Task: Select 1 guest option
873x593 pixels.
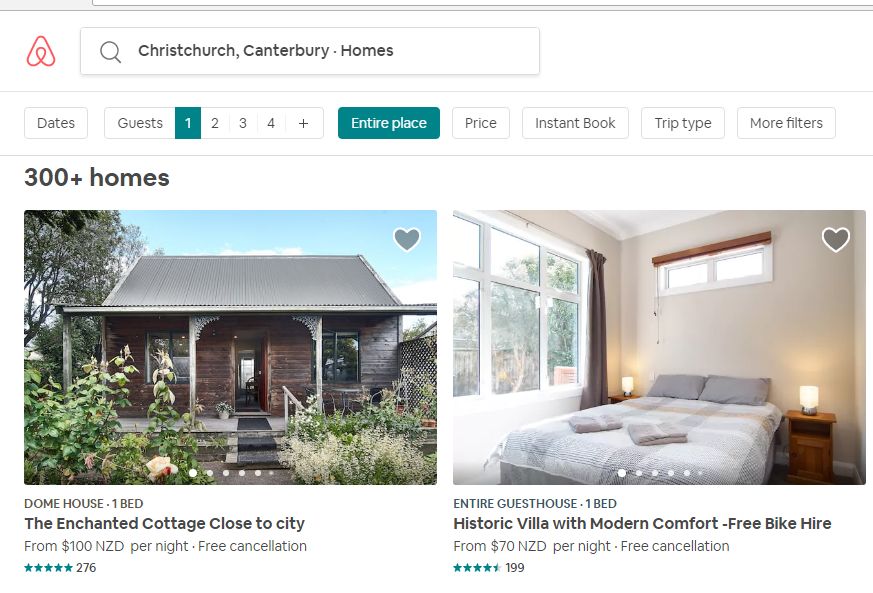Action: [188, 123]
